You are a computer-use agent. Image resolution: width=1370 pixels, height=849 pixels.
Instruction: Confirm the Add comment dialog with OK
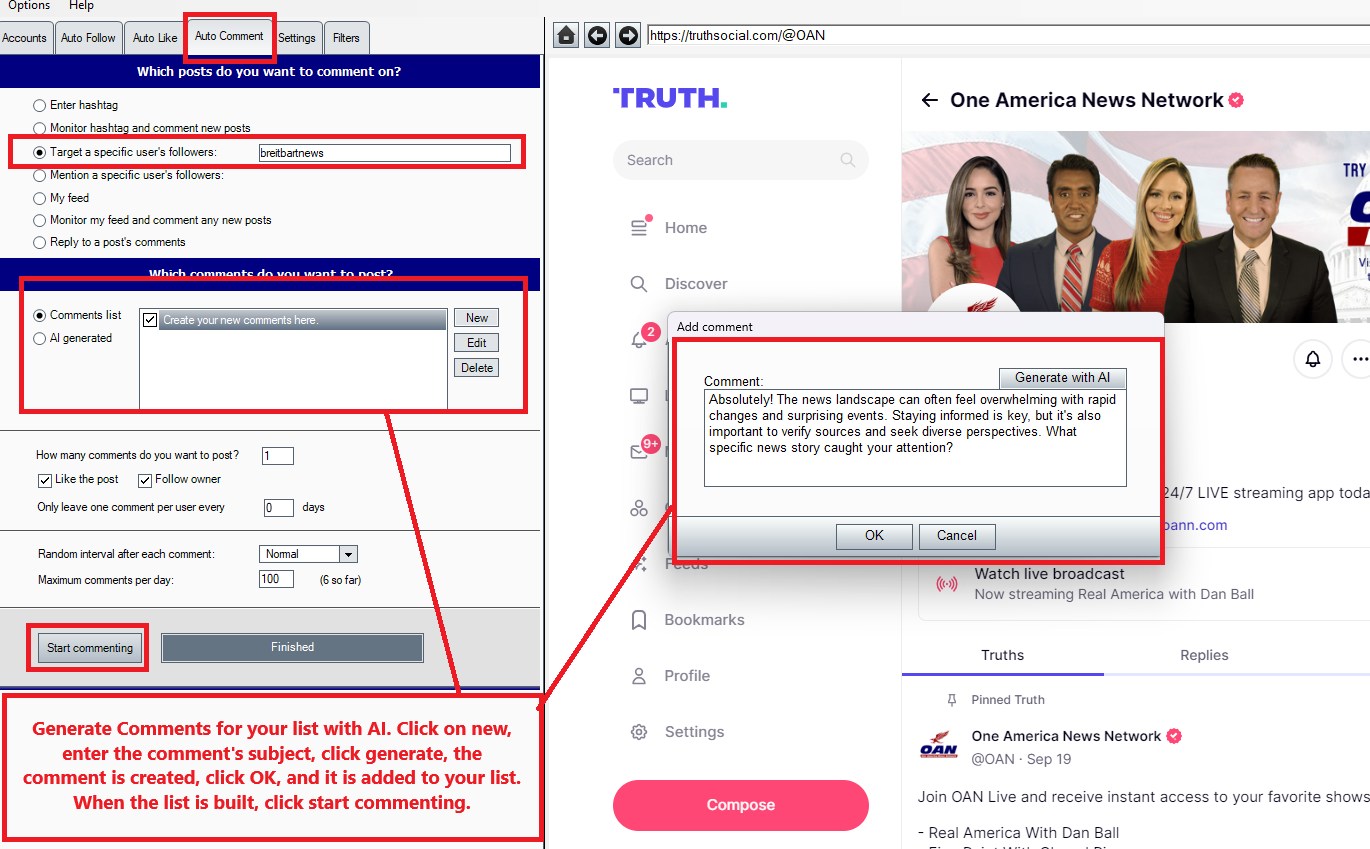tap(874, 536)
